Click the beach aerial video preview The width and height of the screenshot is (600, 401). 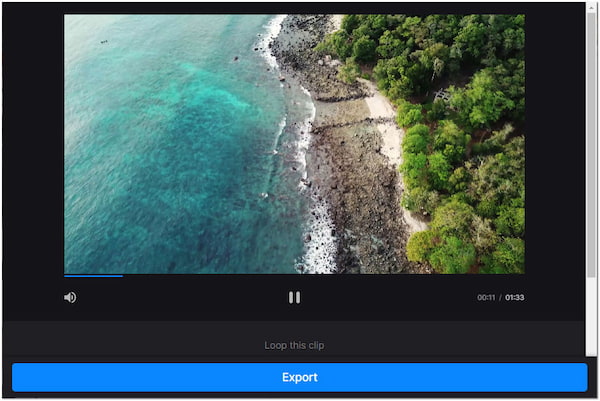pos(294,144)
